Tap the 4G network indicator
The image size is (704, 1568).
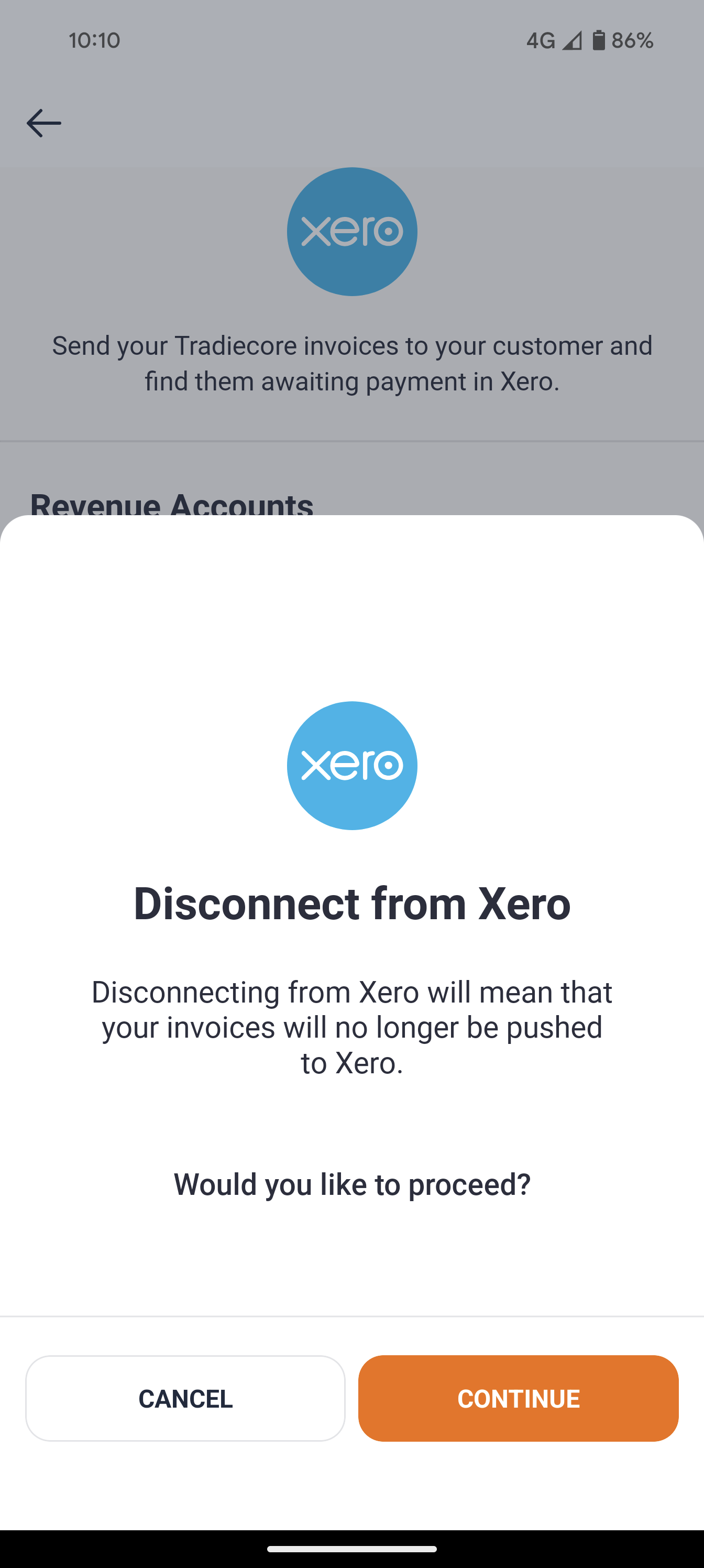[541, 41]
